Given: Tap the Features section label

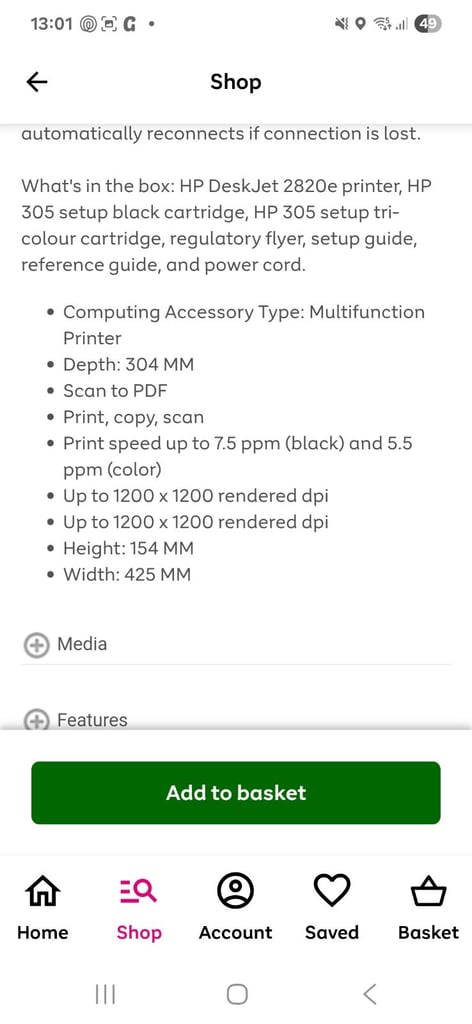Looking at the screenshot, I should tap(92, 720).
